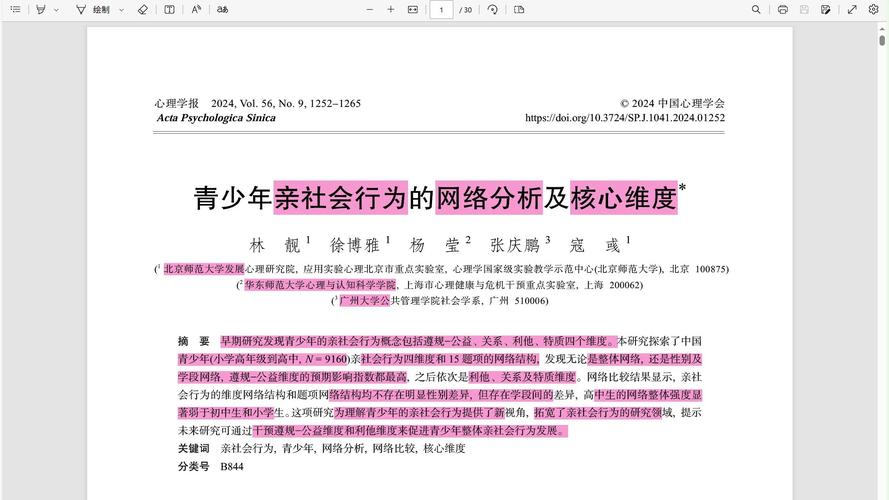Screen dimensions: 889x500
Task: Expand the highlighter color dropdown arrow
Action: [56, 10]
